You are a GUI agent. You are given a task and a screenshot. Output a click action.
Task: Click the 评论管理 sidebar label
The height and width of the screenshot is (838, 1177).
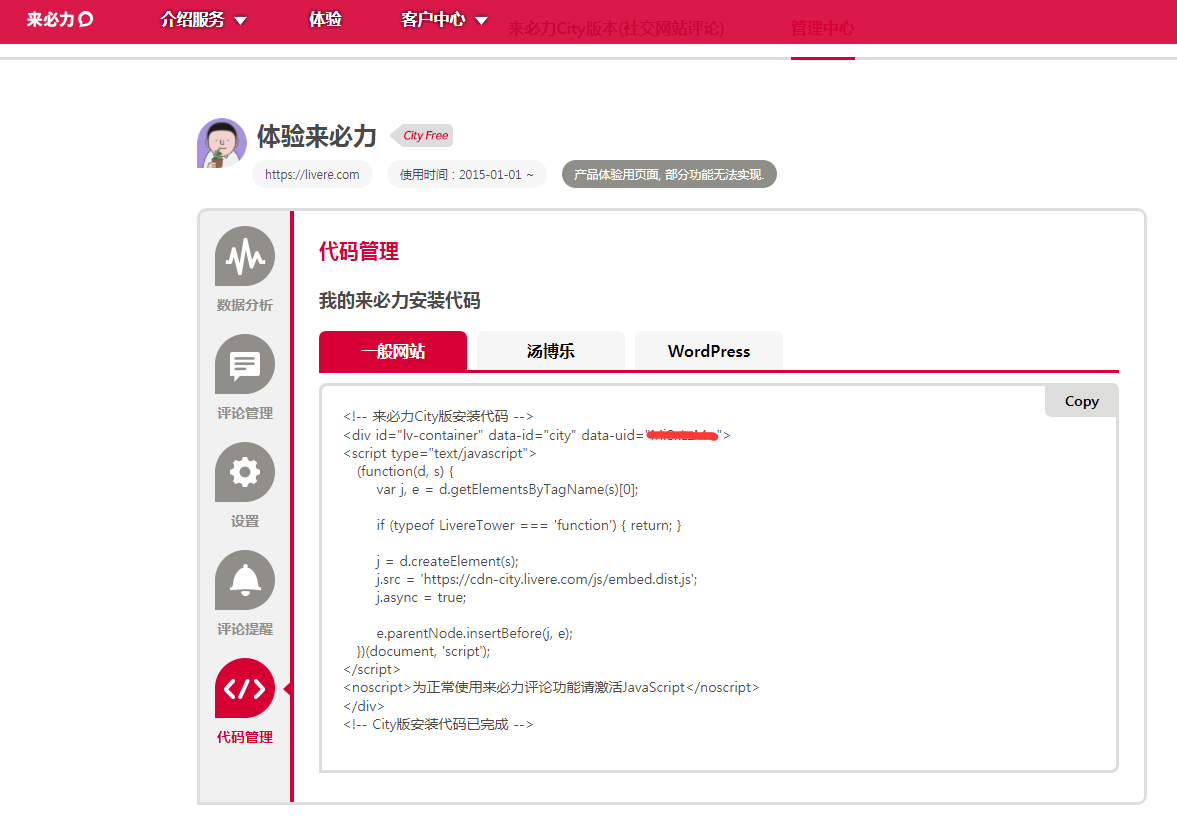click(x=245, y=413)
